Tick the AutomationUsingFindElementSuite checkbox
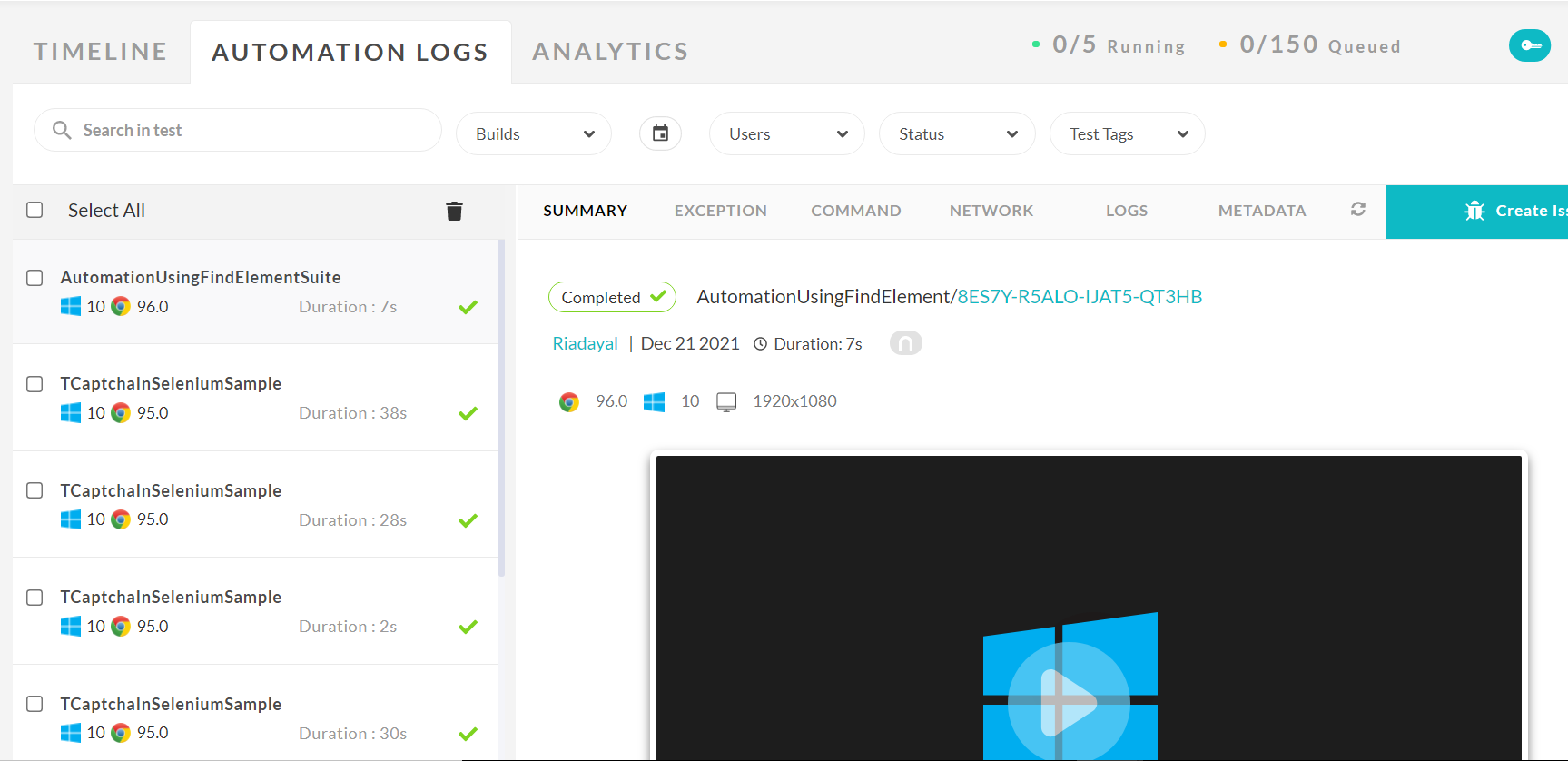The width and height of the screenshot is (1568, 761). (x=35, y=278)
